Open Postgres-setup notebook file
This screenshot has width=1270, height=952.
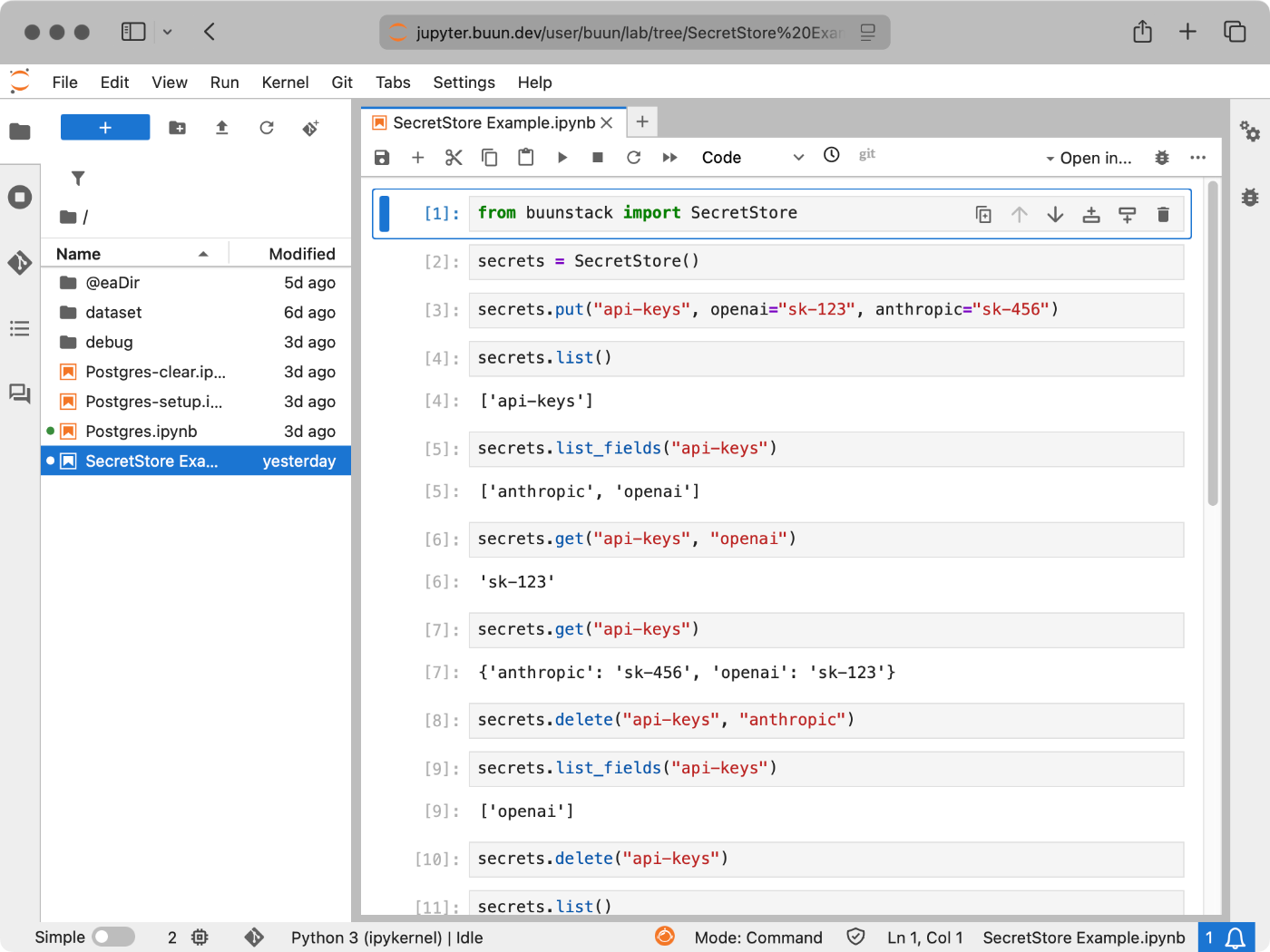click(x=197, y=402)
